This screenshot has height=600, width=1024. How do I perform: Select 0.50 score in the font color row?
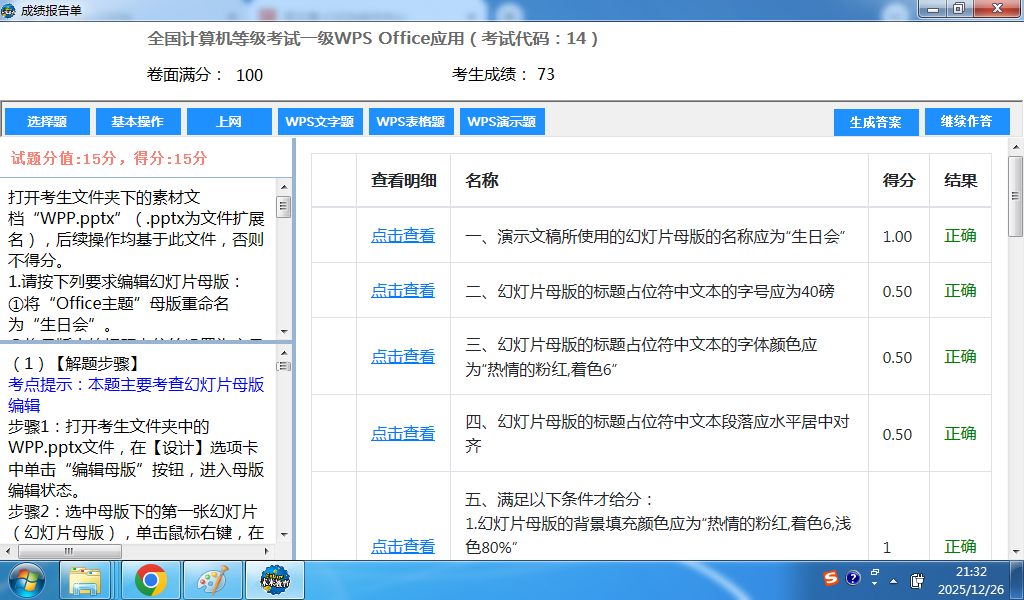[x=897, y=357]
